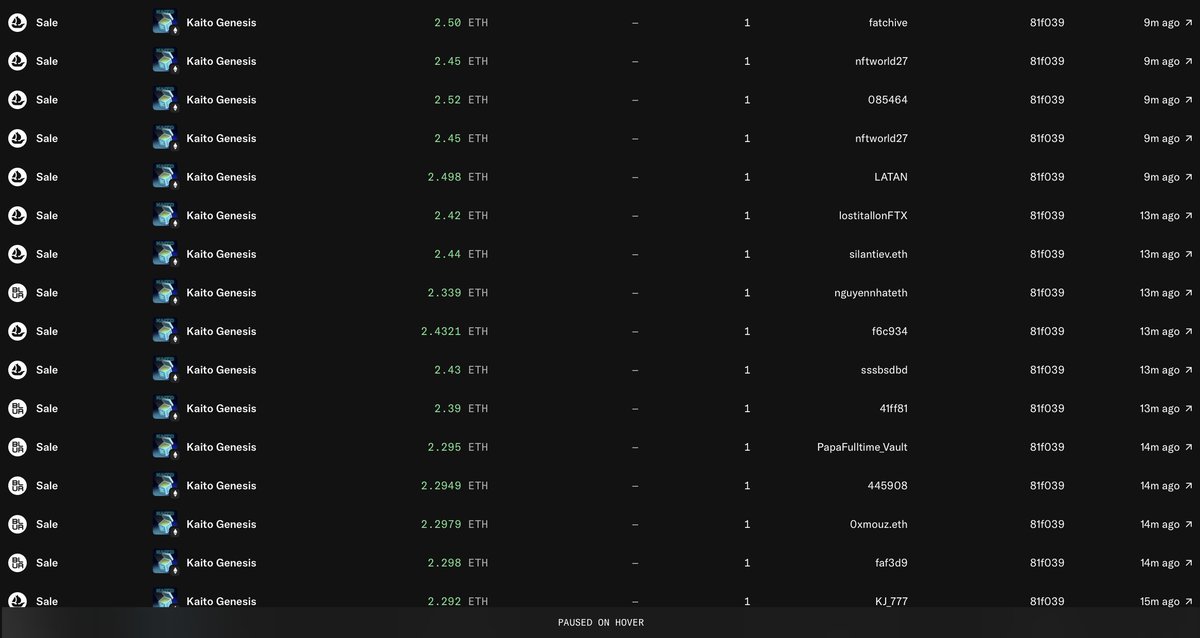Image resolution: width=1200 pixels, height=638 pixels.
Task: Click Blur icon on the 0xmouz.eth sale row
Action: tap(17, 524)
